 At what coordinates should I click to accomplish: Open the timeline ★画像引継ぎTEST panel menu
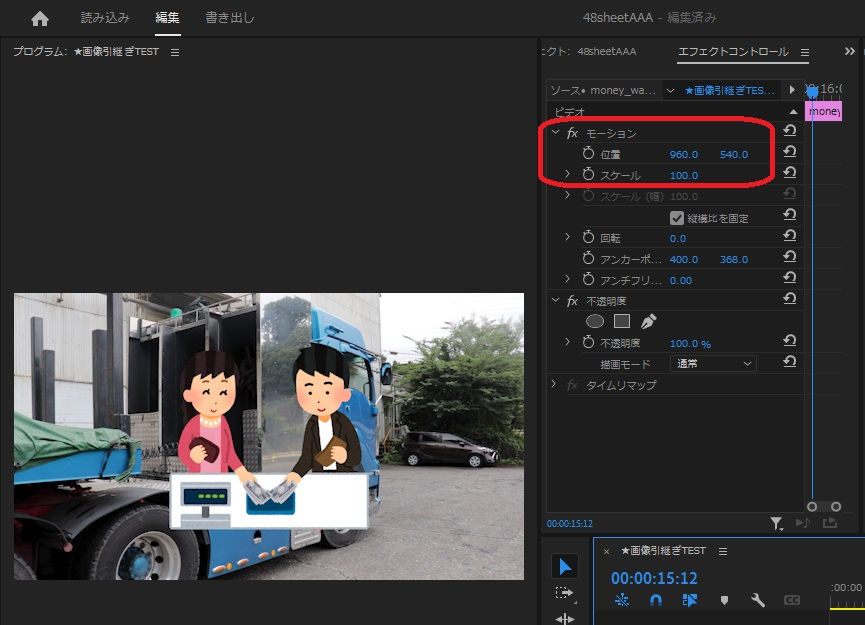click(723, 552)
